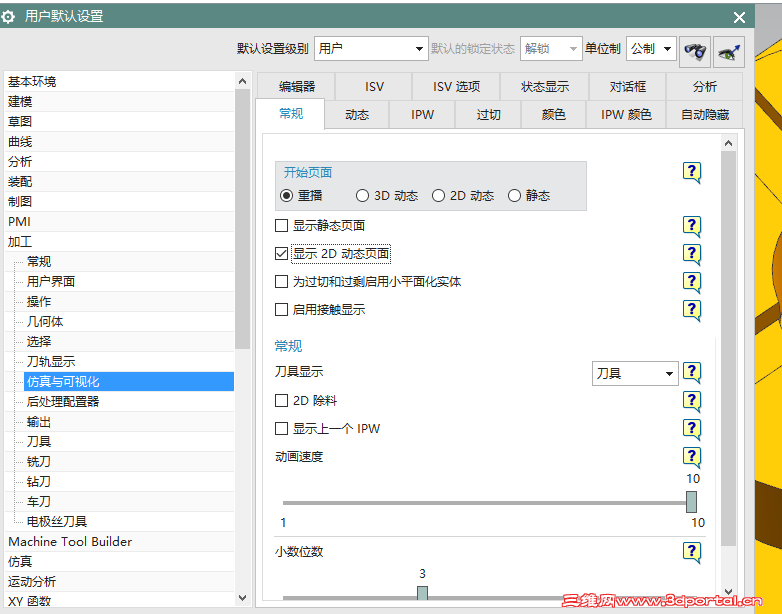Uncheck 显示 2D 动态页面 checkbox
This screenshot has height=614, width=782.
coord(281,254)
